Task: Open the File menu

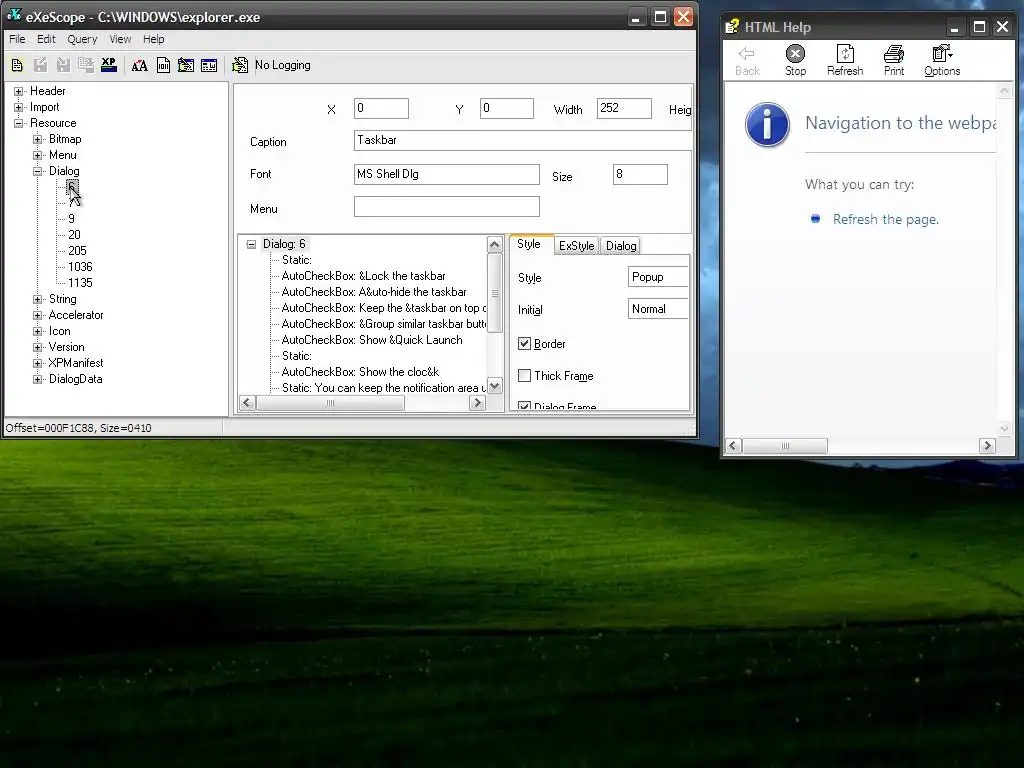Action: click(x=17, y=39)
